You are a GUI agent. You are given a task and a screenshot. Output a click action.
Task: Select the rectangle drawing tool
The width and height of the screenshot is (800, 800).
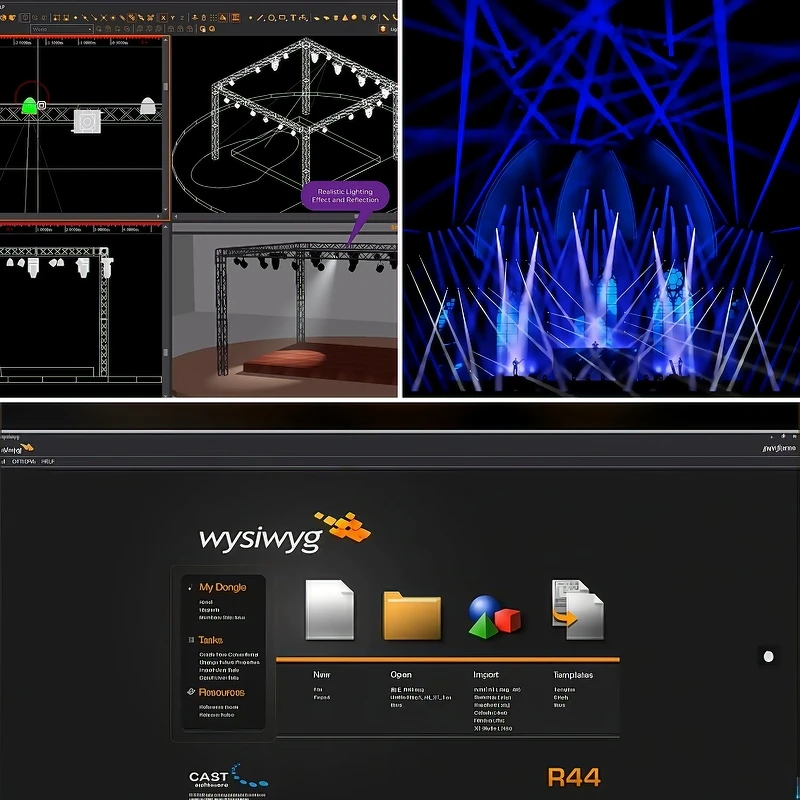(282, 18)
